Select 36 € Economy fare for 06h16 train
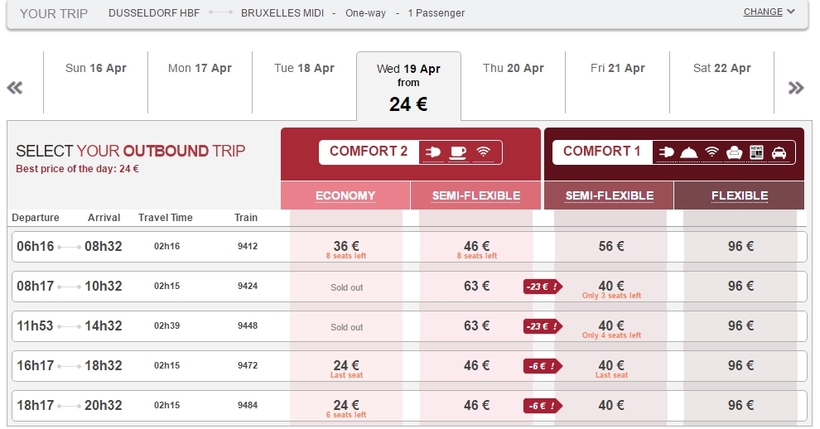 346,247
